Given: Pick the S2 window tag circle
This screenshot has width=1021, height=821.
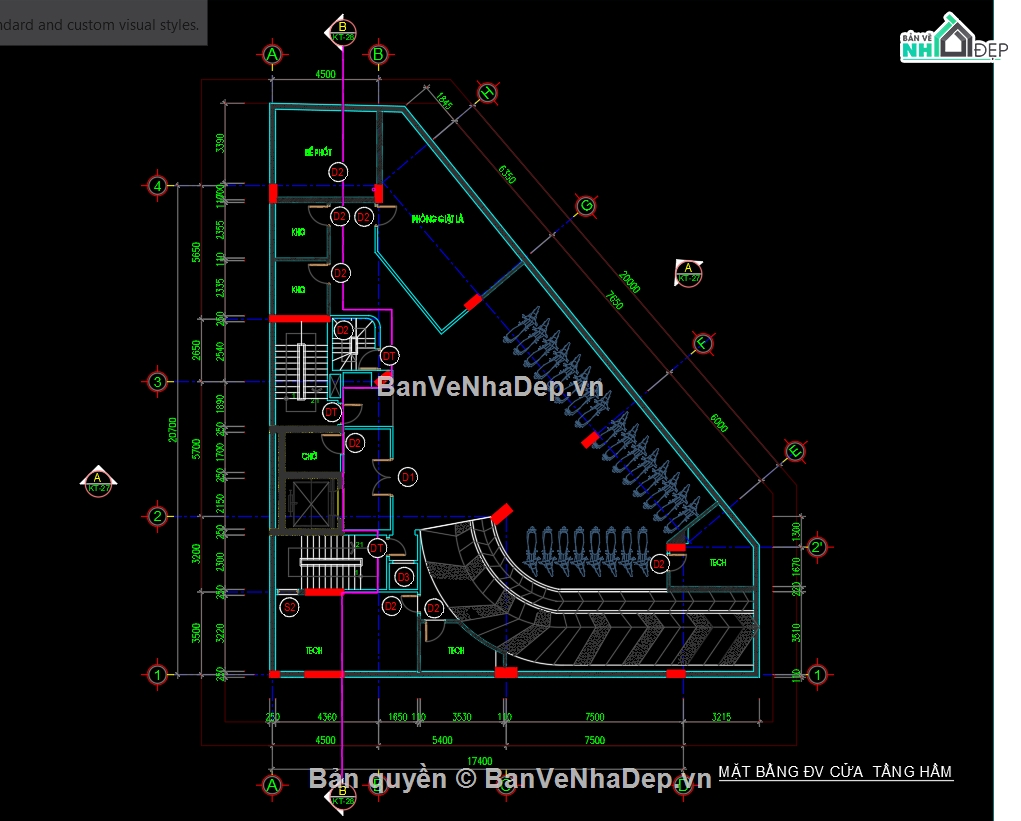Looking at the screenshot, I should tap(290, 607).
